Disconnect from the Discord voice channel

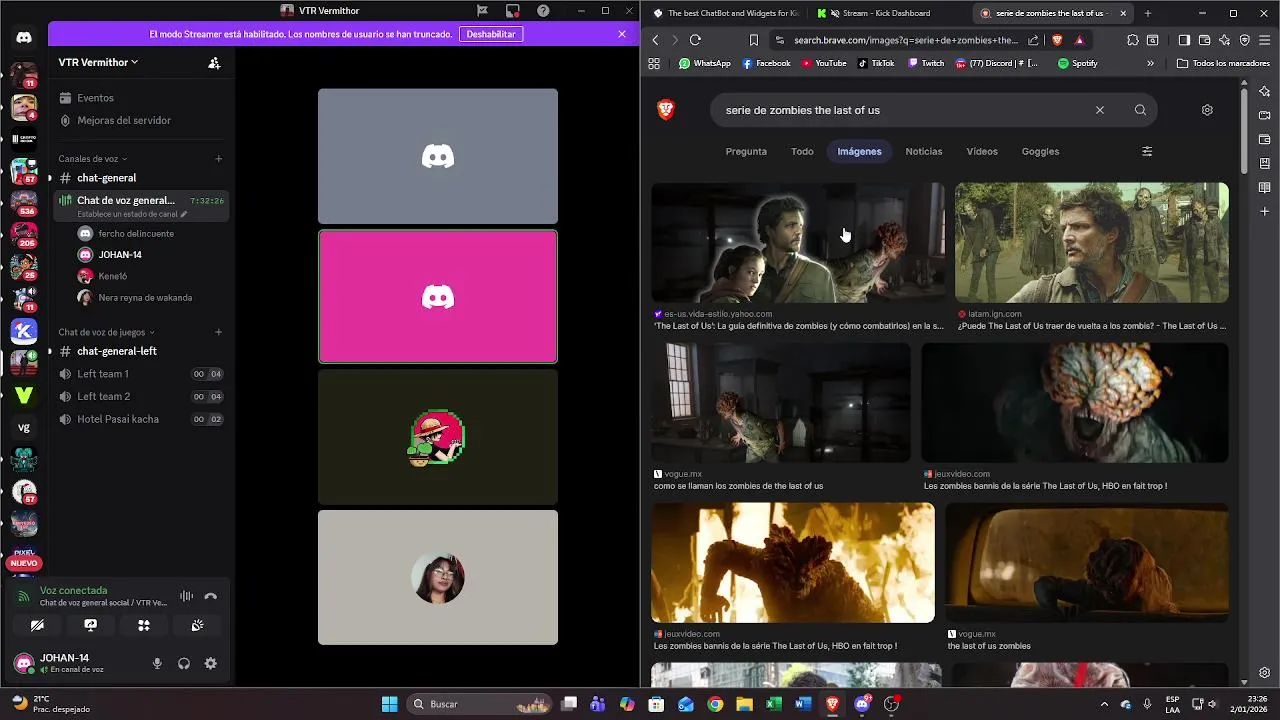tap(211, 596)
